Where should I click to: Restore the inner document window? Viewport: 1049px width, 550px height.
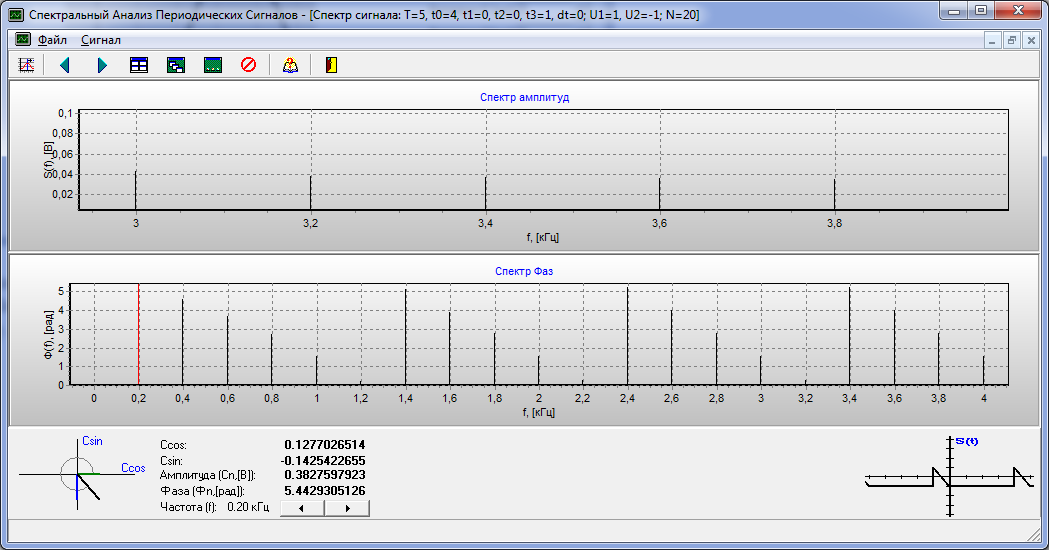coord(1012,40)
